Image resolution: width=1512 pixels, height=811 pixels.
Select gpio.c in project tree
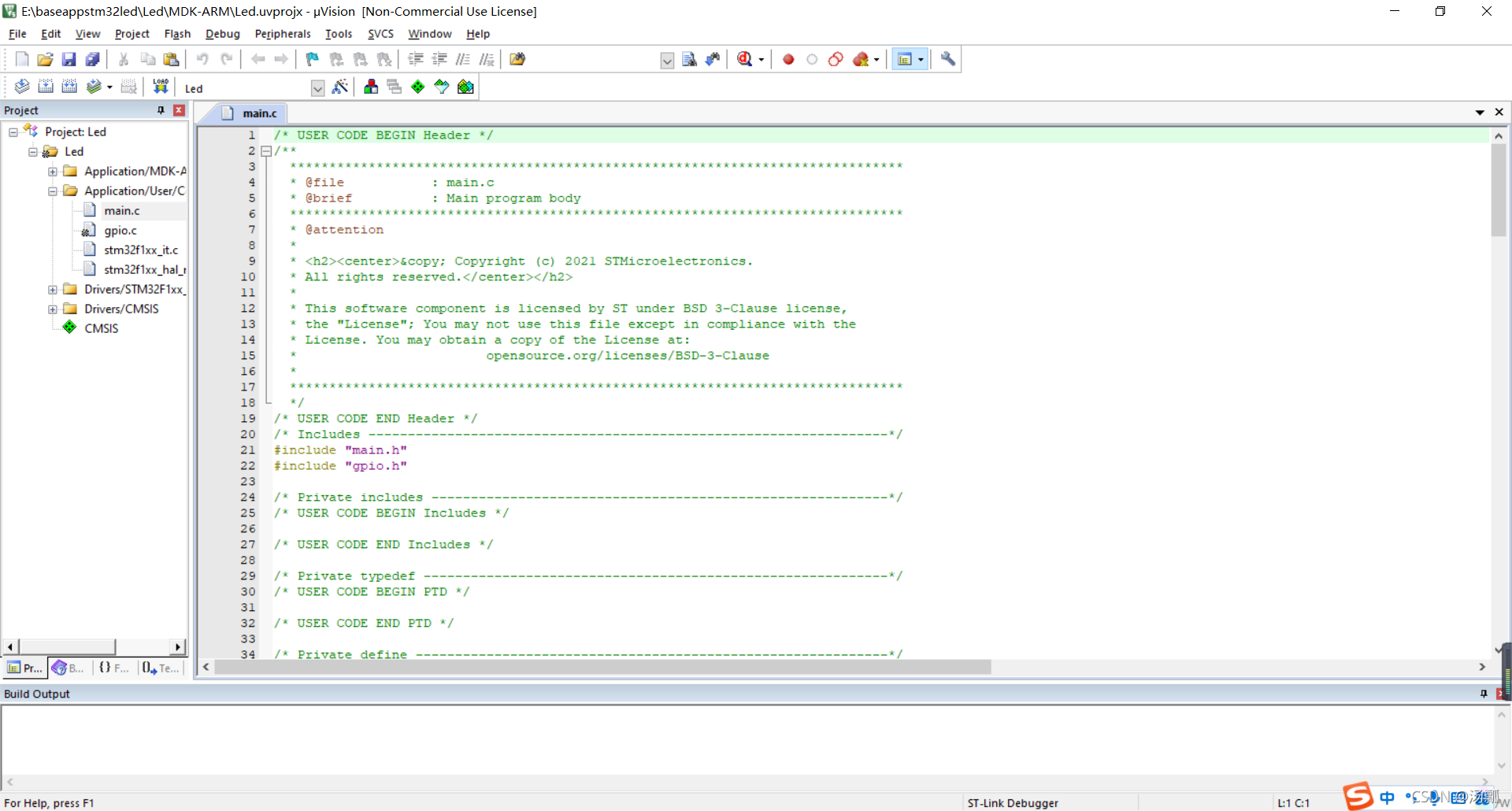pos(120,231)
